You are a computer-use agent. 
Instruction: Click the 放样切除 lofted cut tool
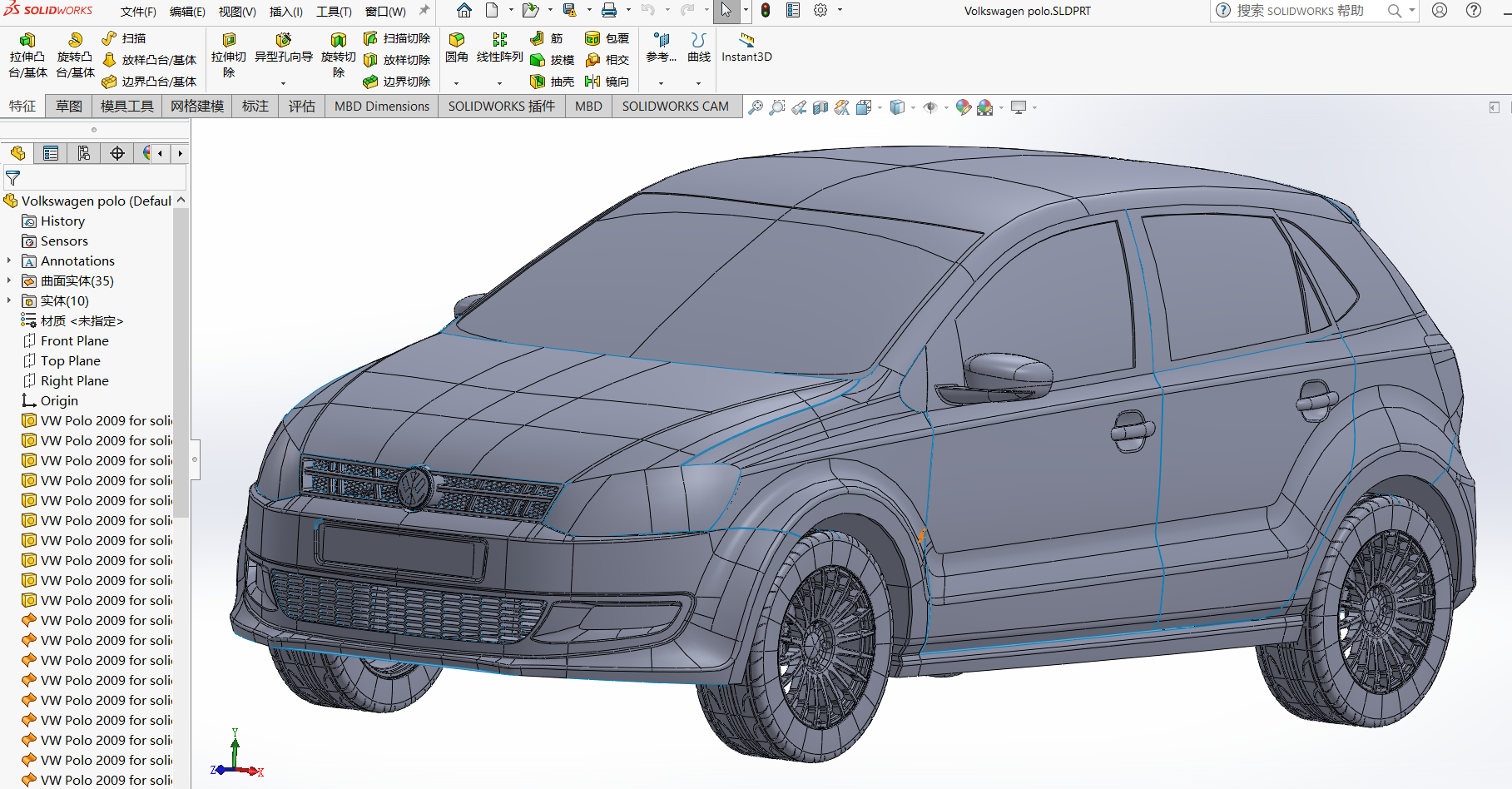pyautogui.click(x=397, y=60)
